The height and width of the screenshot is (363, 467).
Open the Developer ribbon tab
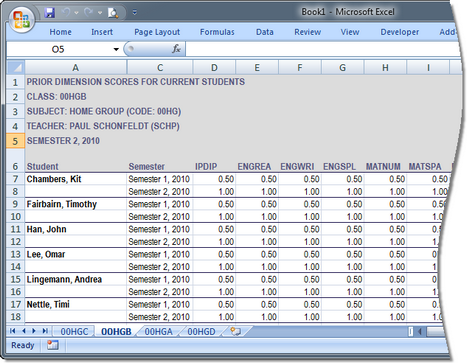point(400,32)
